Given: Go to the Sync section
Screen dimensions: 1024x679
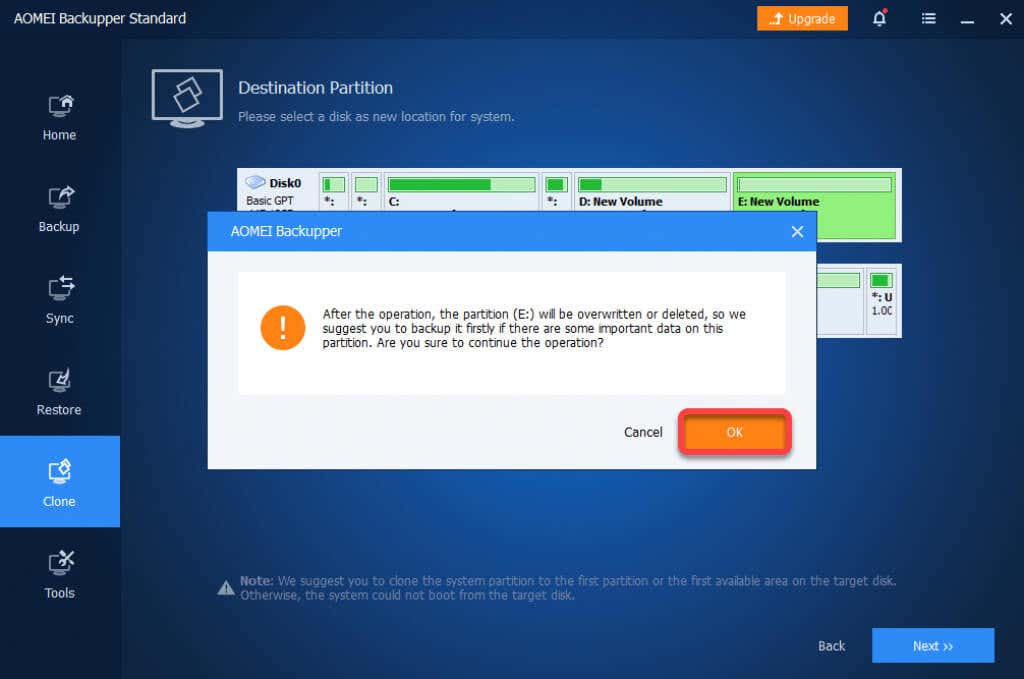Looking at the screenshot, I should click(59, 300).
